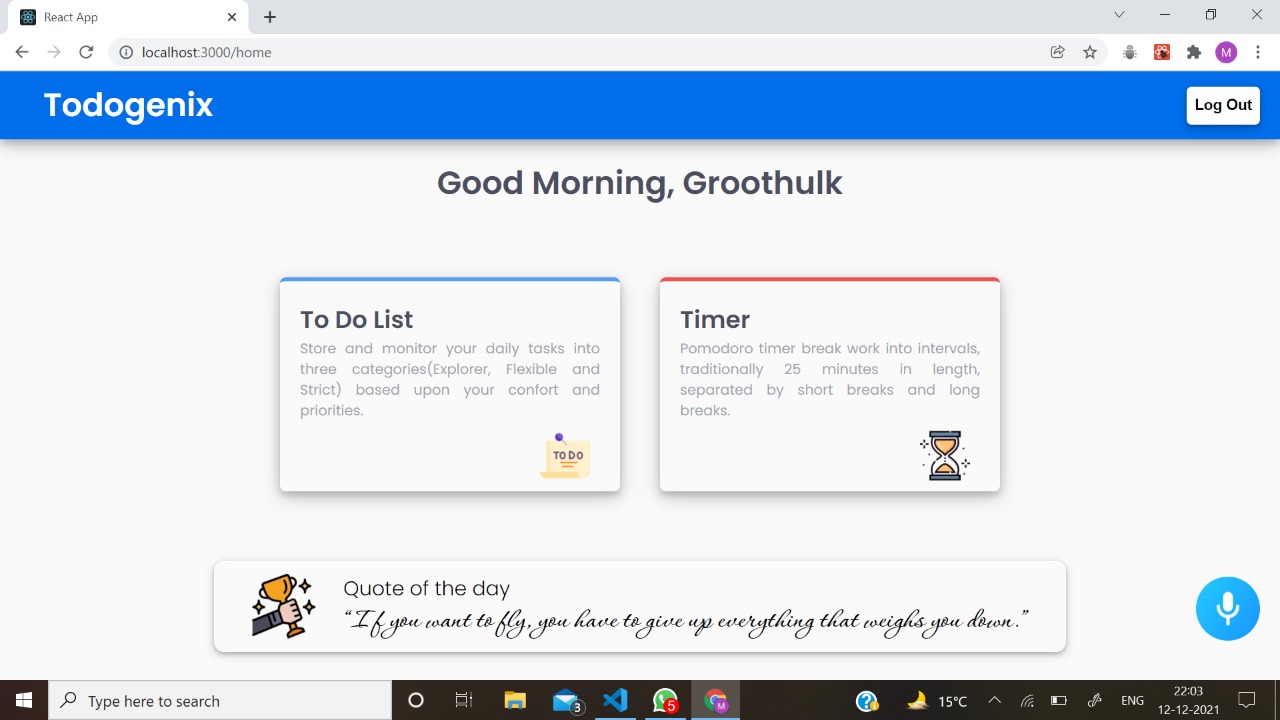Click the Chrome icon on taskbar
The height and width of the screenshot is (720, 1280).
click(715, 700)
